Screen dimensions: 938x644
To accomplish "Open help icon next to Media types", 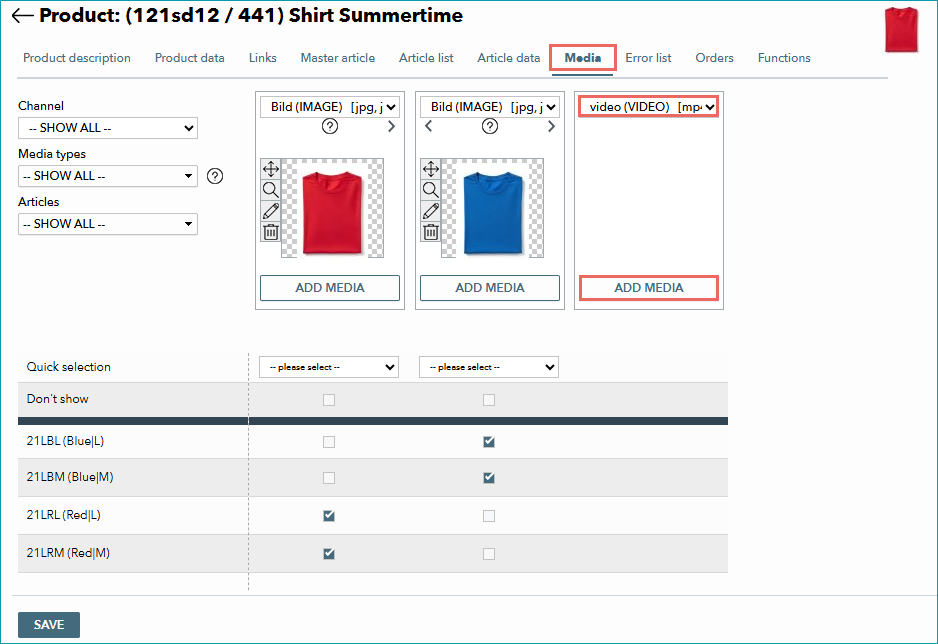I will [x=215, y=176].
